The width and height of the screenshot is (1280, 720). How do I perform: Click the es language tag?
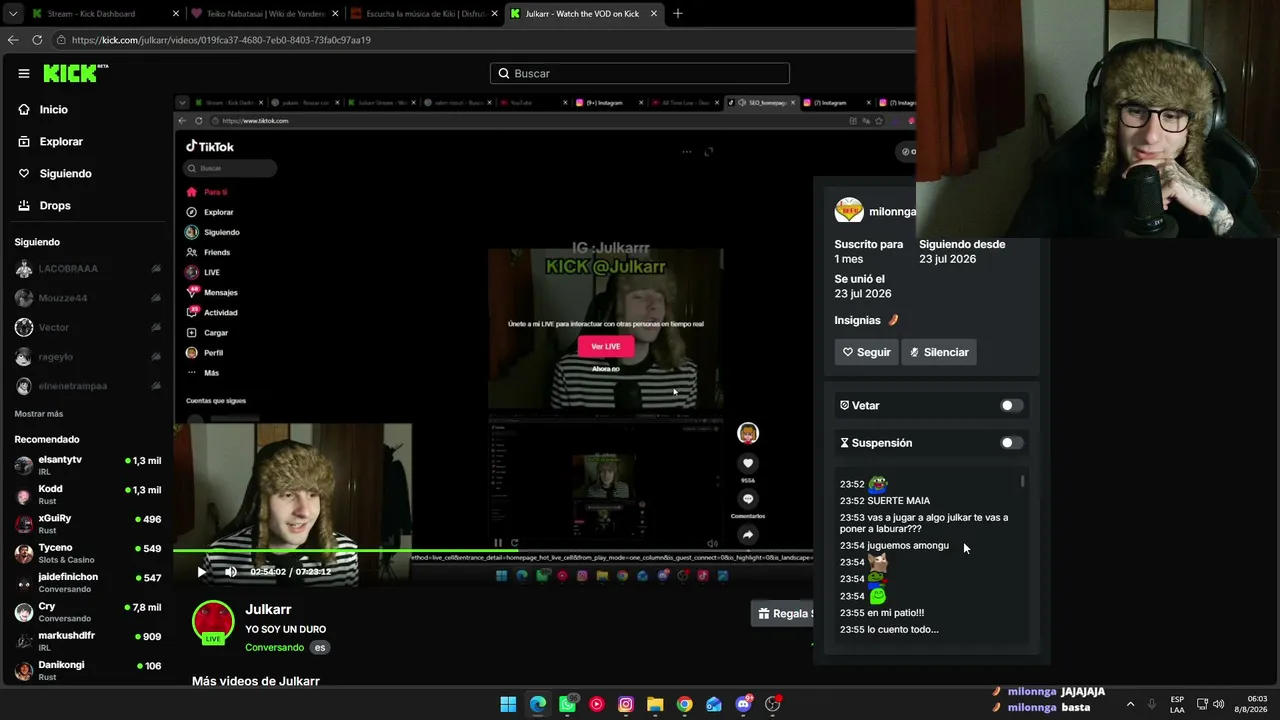tap(320, 647)
